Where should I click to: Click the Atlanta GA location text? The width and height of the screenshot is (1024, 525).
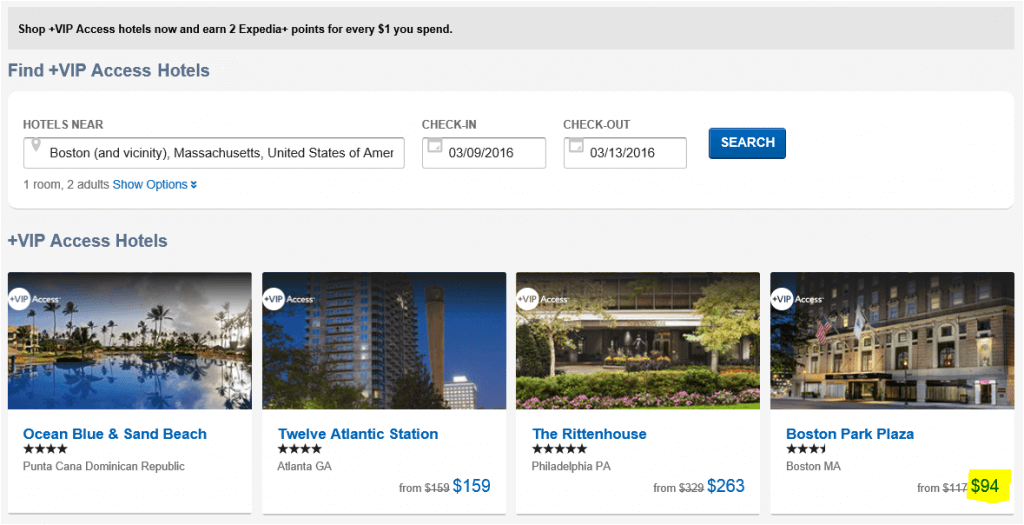point(304,466)
